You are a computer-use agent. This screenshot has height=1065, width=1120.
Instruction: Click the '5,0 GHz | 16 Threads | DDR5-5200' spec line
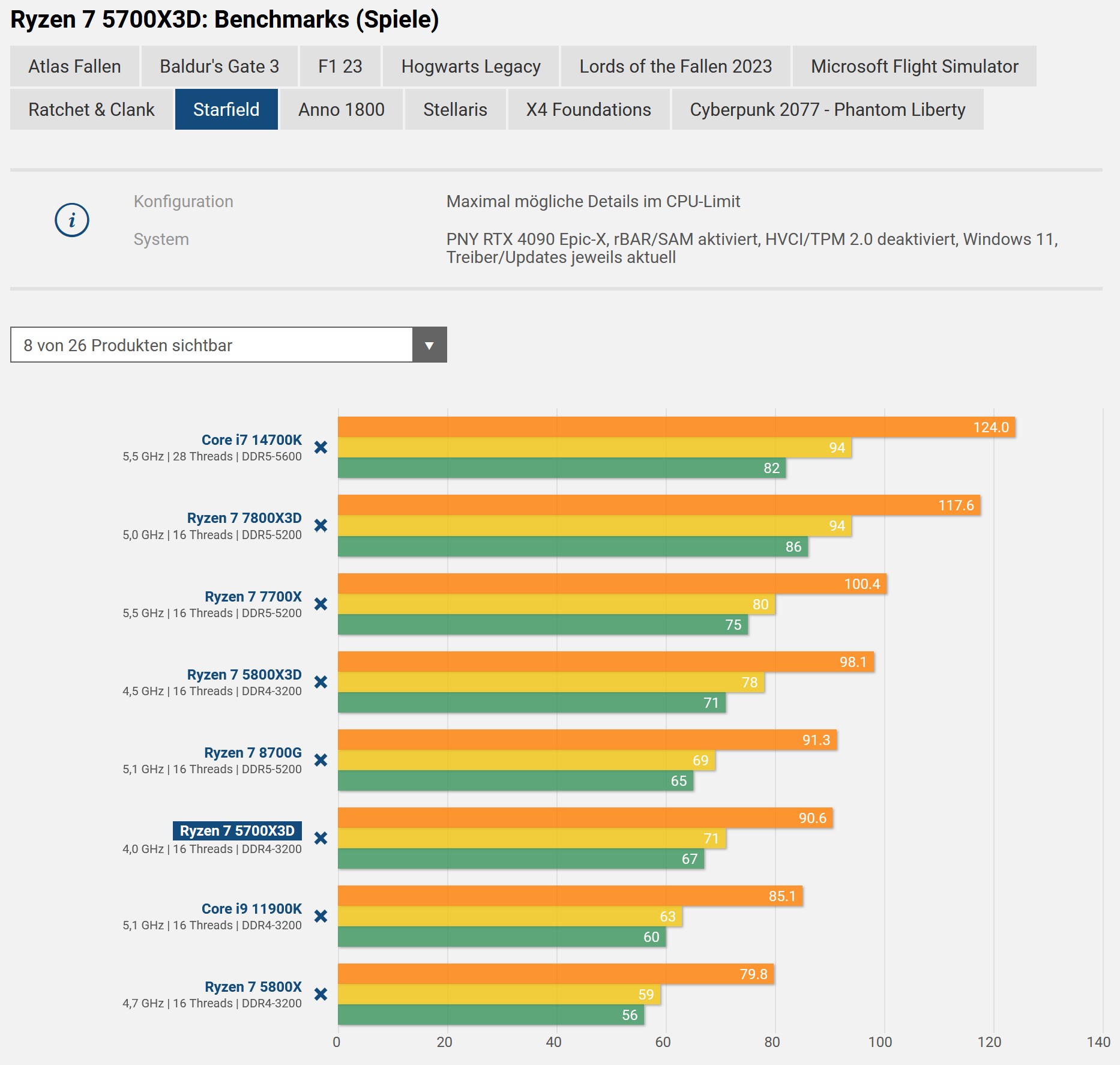point(212,535)
